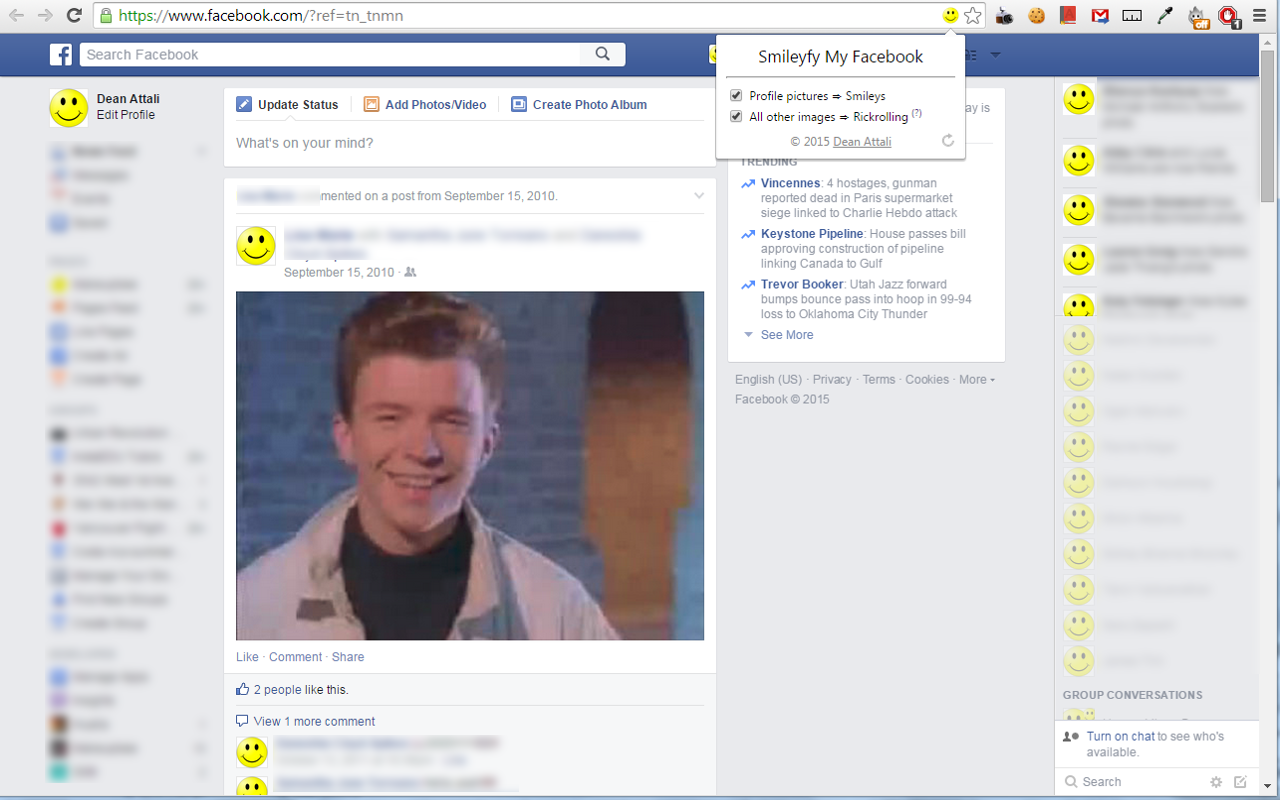1280x800 pixels.
Task: Open Dean Attali link in Smileyfy popup
Action: coord(862,142)
